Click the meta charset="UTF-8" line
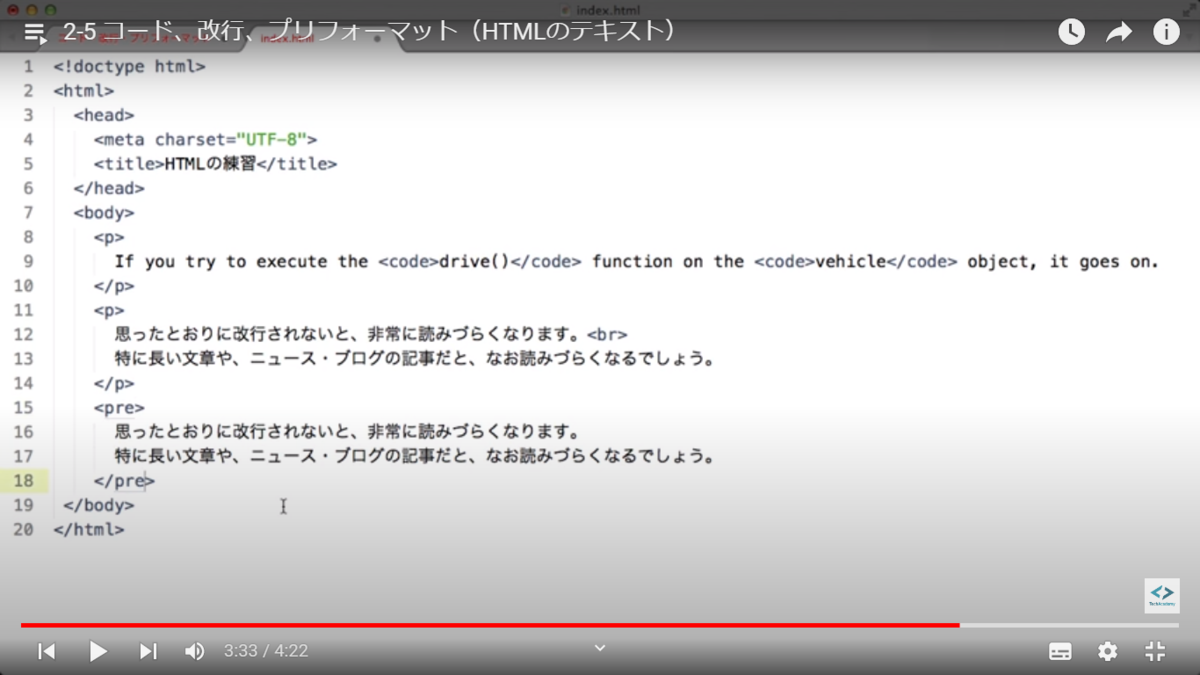 click(205, 139)
